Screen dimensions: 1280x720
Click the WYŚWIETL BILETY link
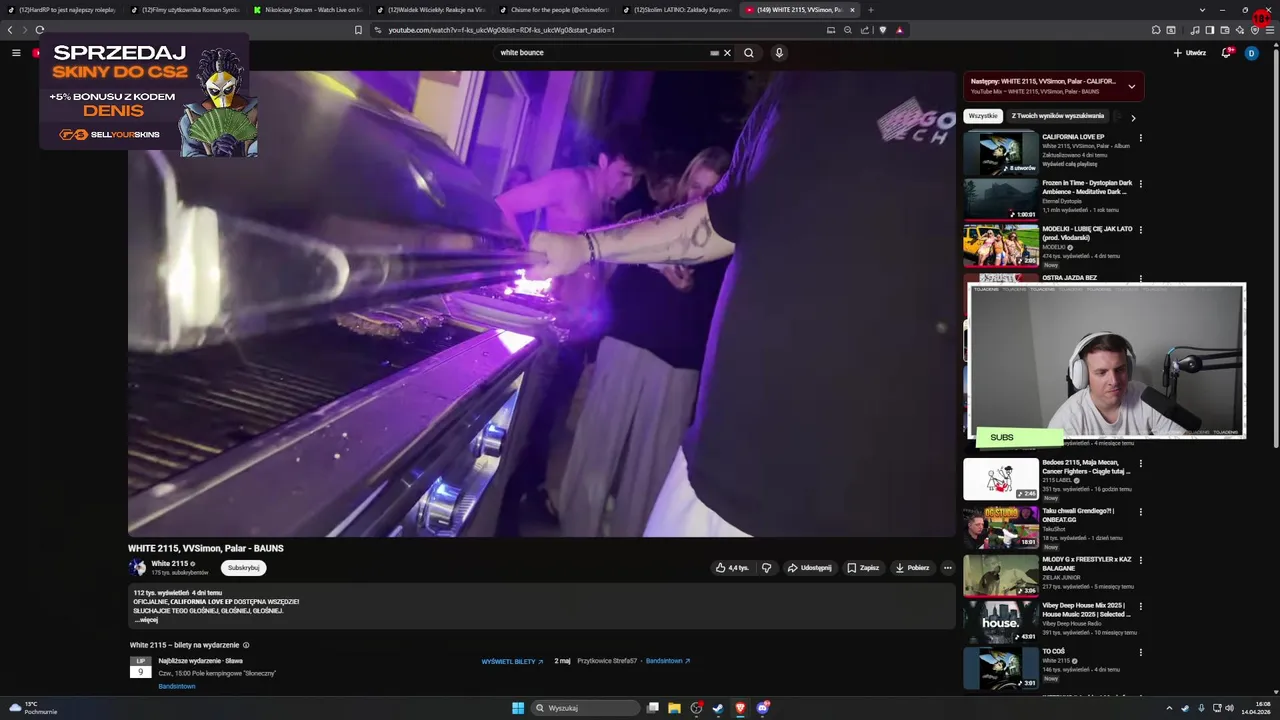(x=512, y=661)
